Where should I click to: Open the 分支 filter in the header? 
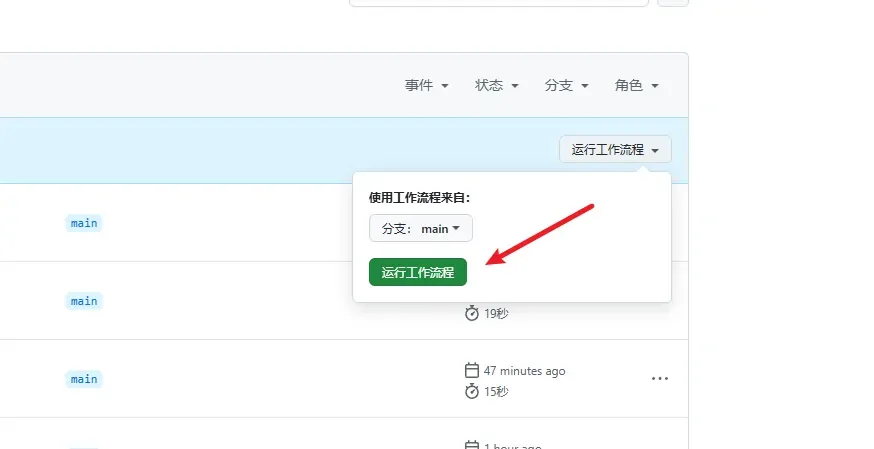(566, 86)
